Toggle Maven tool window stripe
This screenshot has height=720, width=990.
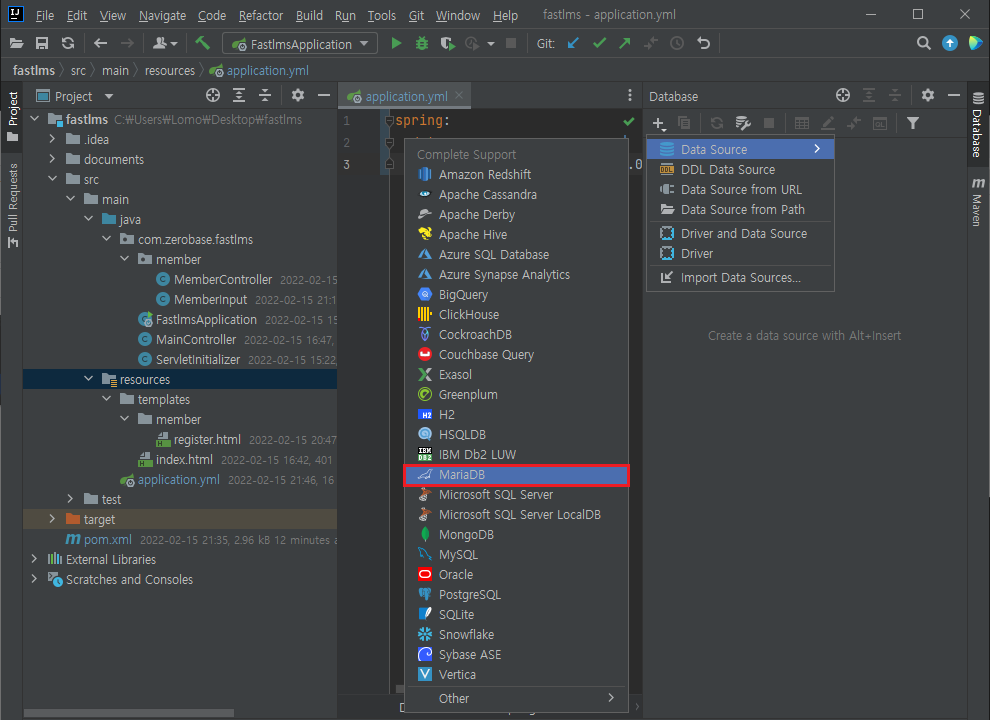977,201
